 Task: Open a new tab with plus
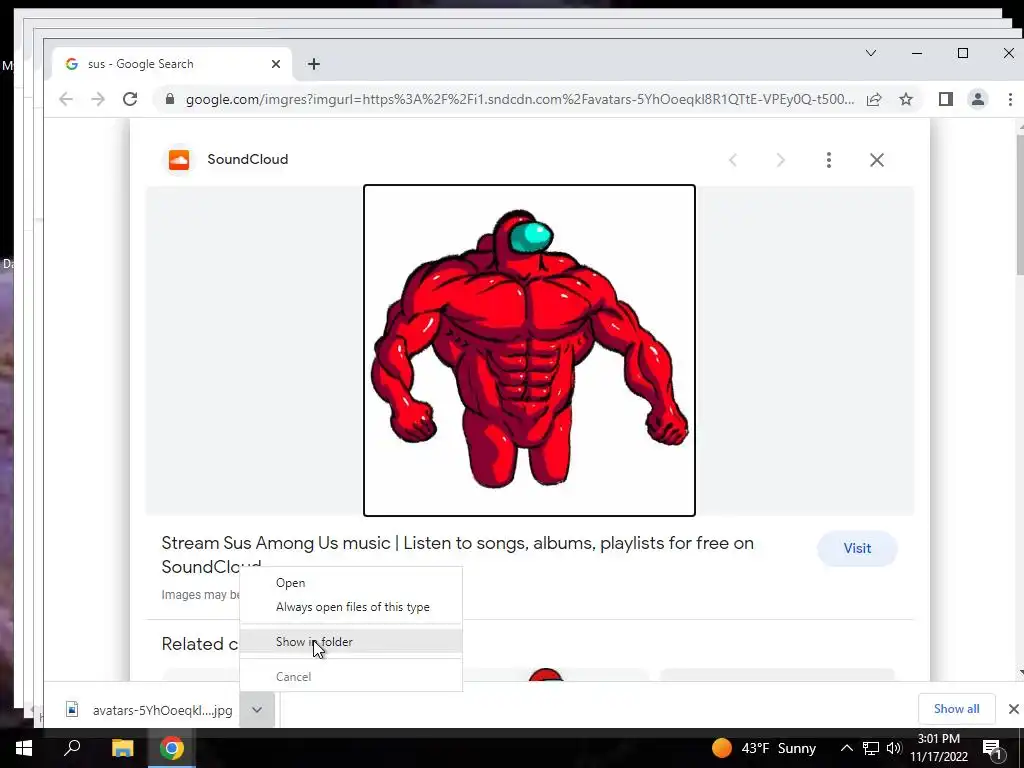[x=313, y=64]
